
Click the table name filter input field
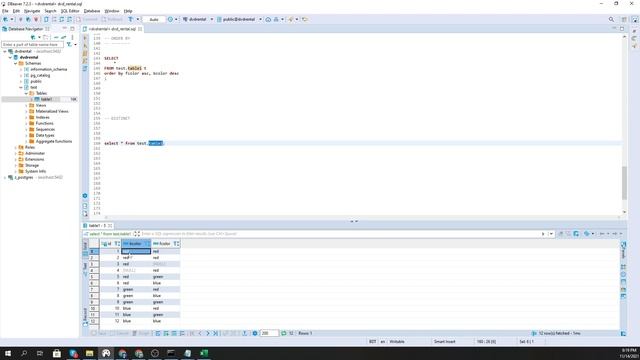[33, 44]
